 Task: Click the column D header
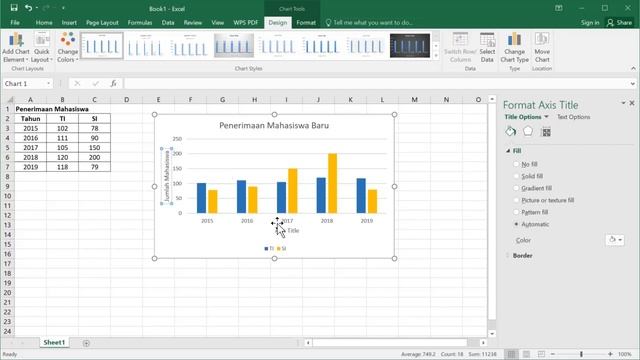[127, 100]
